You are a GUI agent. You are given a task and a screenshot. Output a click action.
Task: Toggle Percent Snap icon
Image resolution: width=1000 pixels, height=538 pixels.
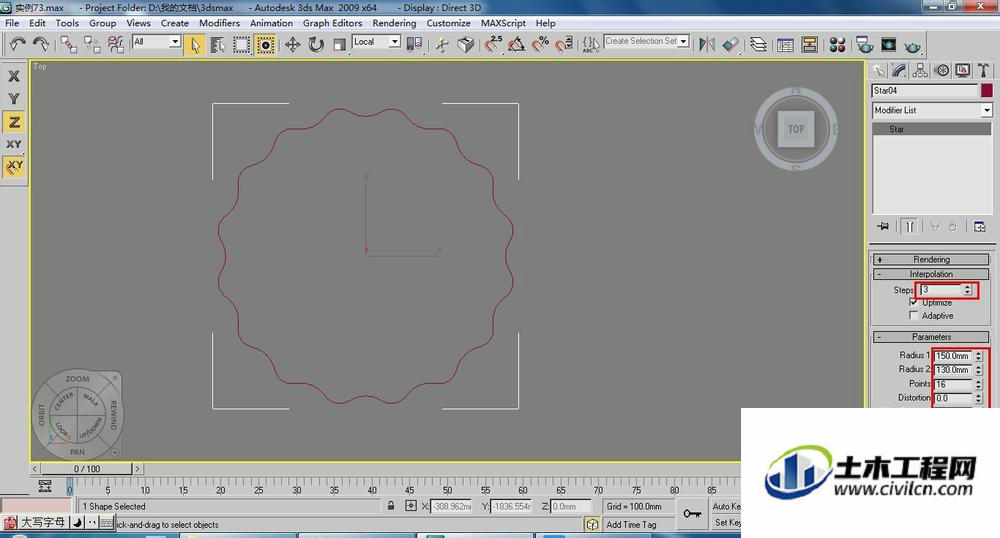point(540,44)
